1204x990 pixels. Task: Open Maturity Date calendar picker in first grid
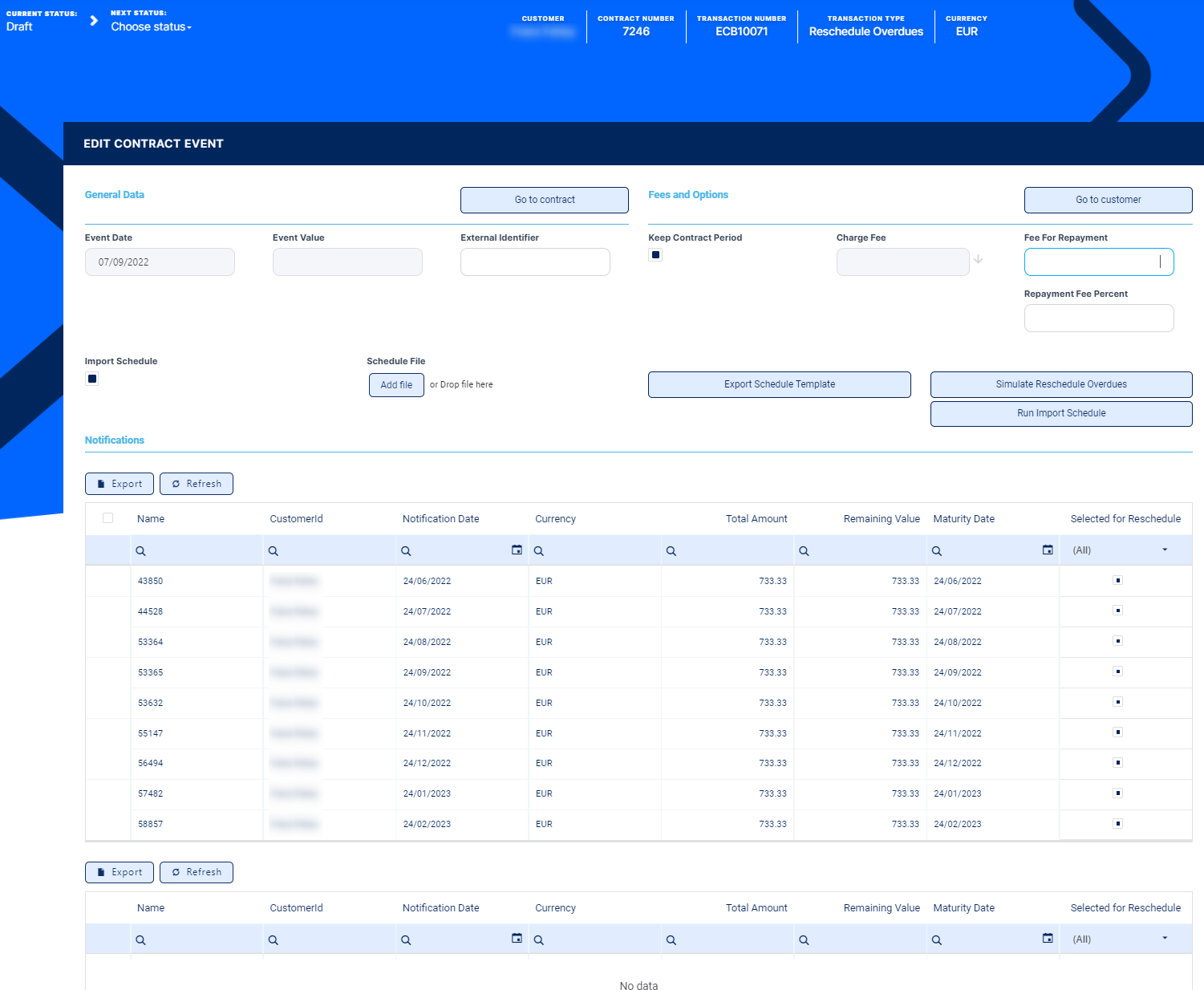click(1047, 550)
